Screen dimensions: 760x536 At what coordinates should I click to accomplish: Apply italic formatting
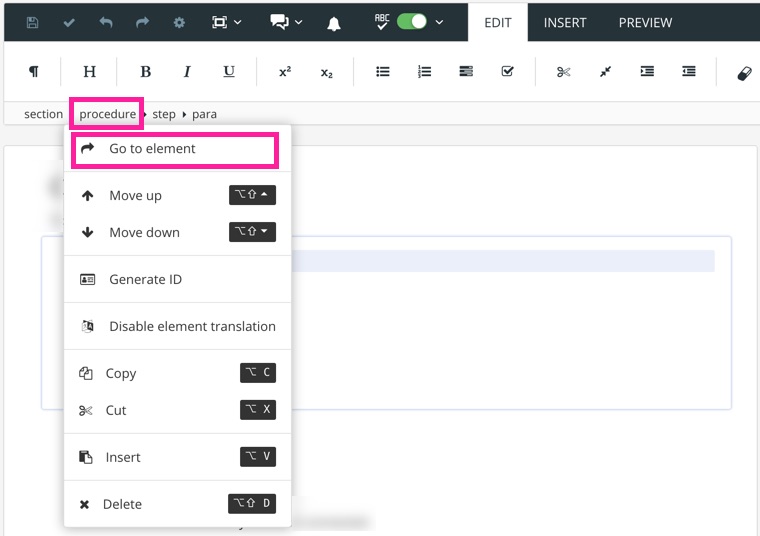click(x=187, y=72)
